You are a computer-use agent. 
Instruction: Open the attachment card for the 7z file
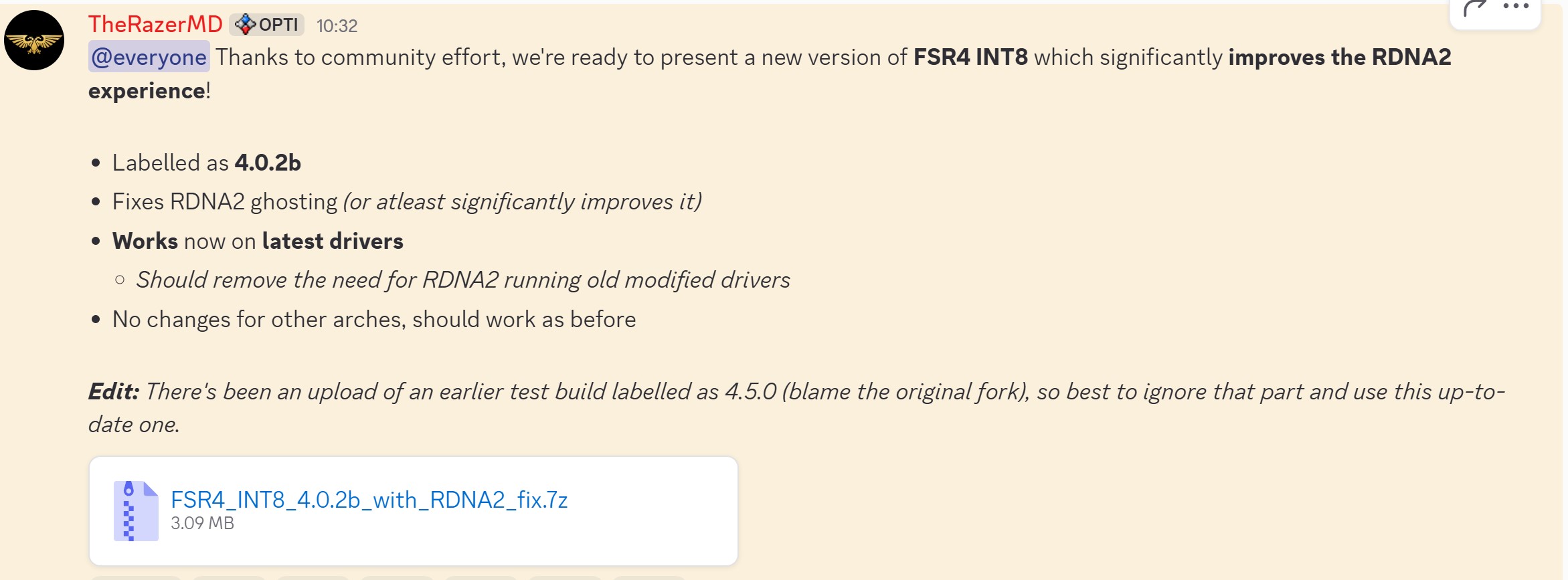click(x=414, y=510)
